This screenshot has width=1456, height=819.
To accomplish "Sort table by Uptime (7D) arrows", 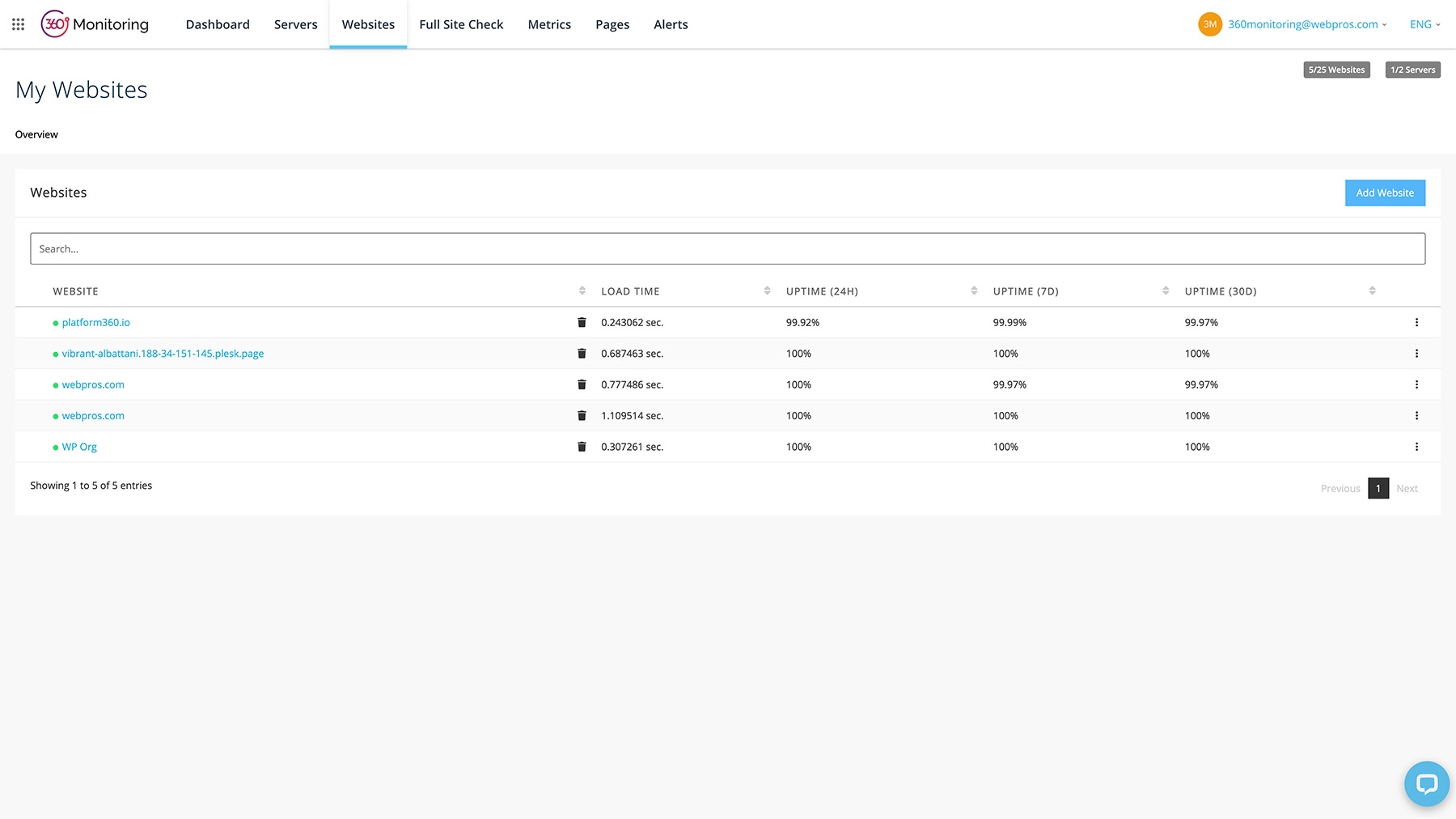I will 1166,291.
